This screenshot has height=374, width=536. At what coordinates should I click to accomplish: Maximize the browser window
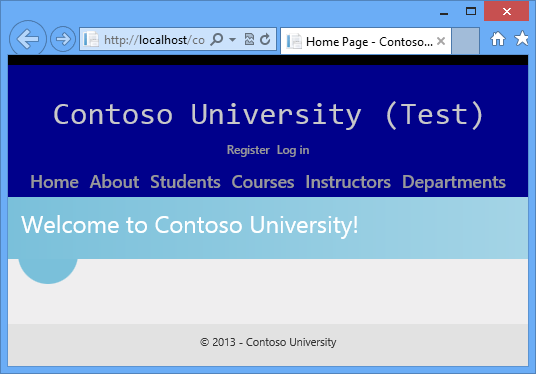471,11
